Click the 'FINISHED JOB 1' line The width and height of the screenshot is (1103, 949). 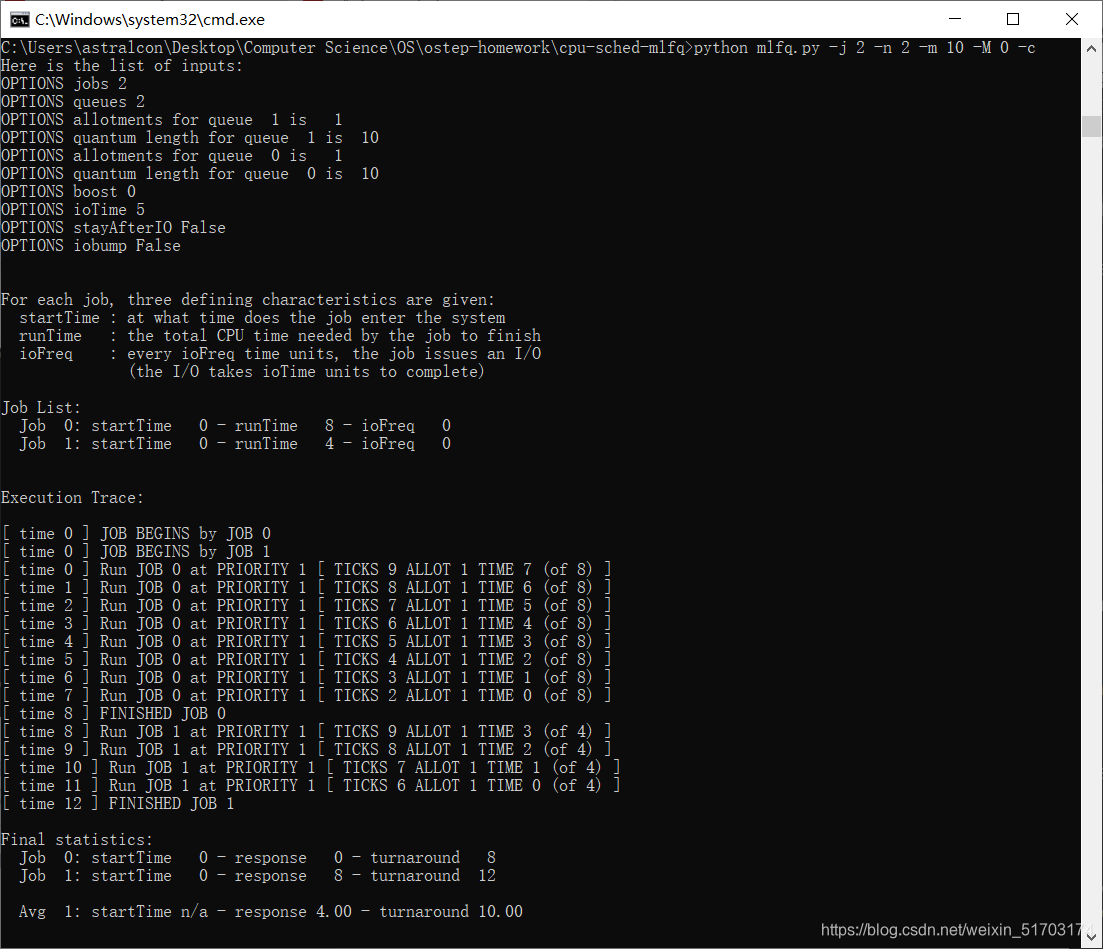[x=117, y=804]
